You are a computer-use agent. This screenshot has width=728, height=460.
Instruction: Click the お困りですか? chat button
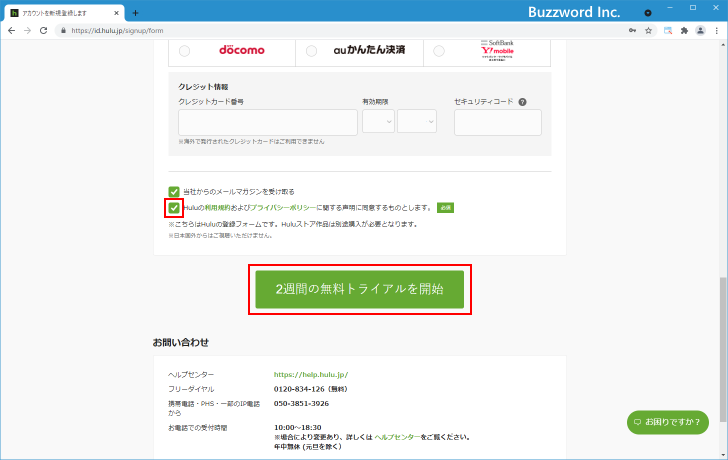coord(668,422)
